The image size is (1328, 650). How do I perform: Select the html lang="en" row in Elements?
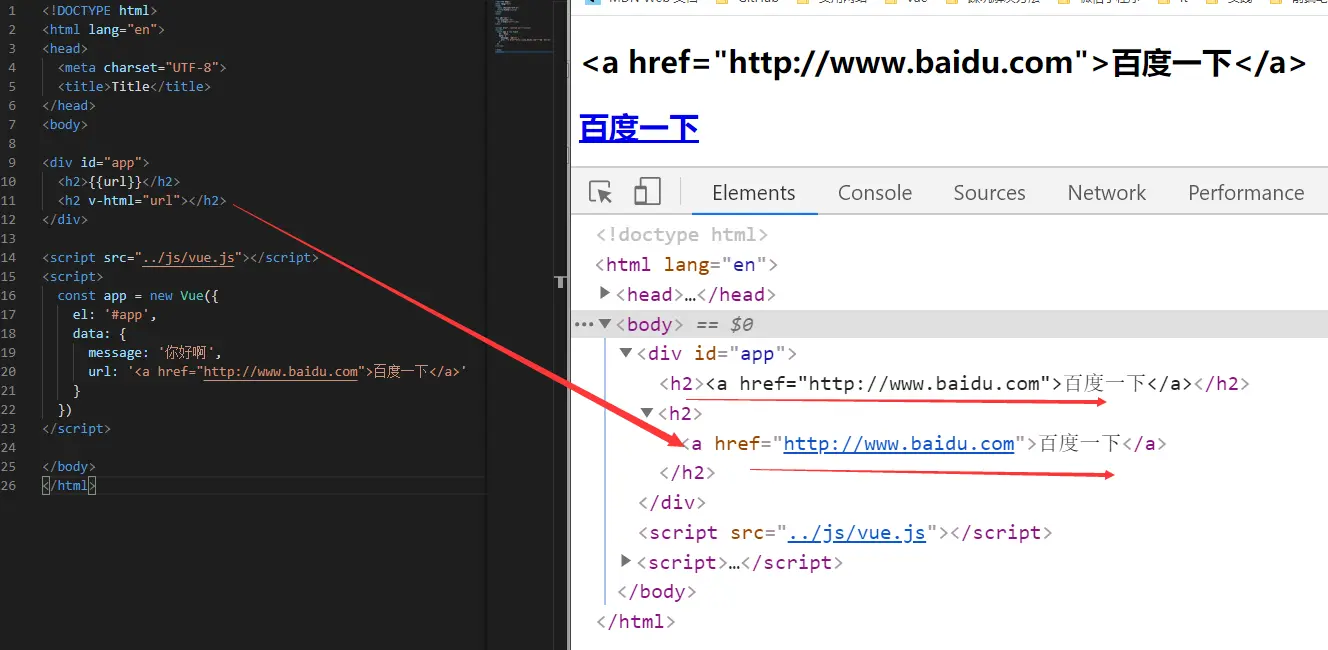tap(686, 265)
